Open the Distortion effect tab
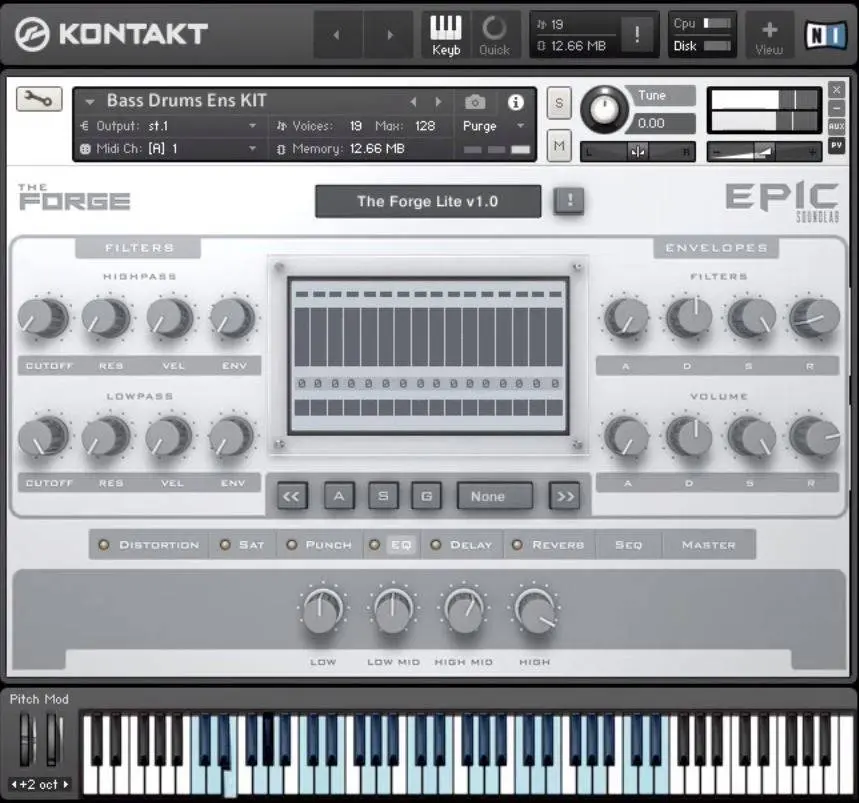The width and height of the screenshot is (859, 803). 159,545
